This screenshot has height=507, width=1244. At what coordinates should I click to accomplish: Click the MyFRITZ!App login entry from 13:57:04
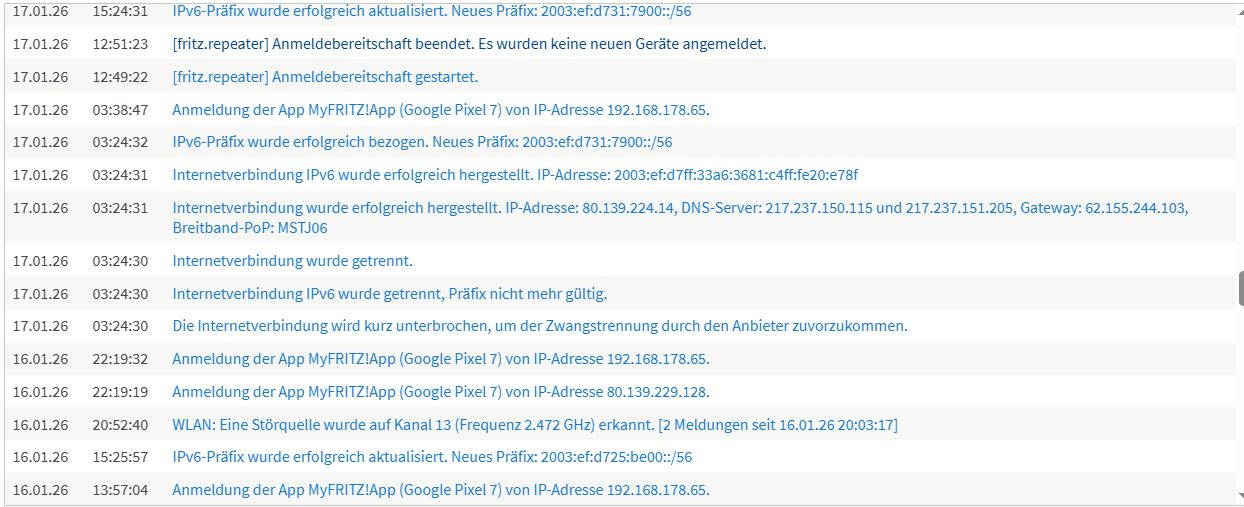(440, 490)
